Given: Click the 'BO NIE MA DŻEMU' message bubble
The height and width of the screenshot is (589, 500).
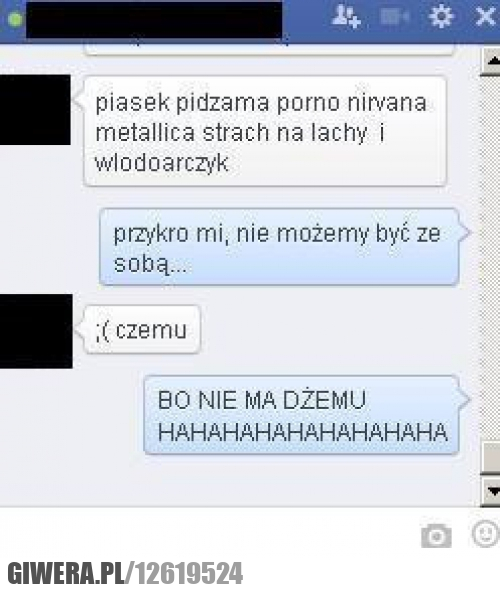Looking at the screenshot, I should [x=301, y=415].
